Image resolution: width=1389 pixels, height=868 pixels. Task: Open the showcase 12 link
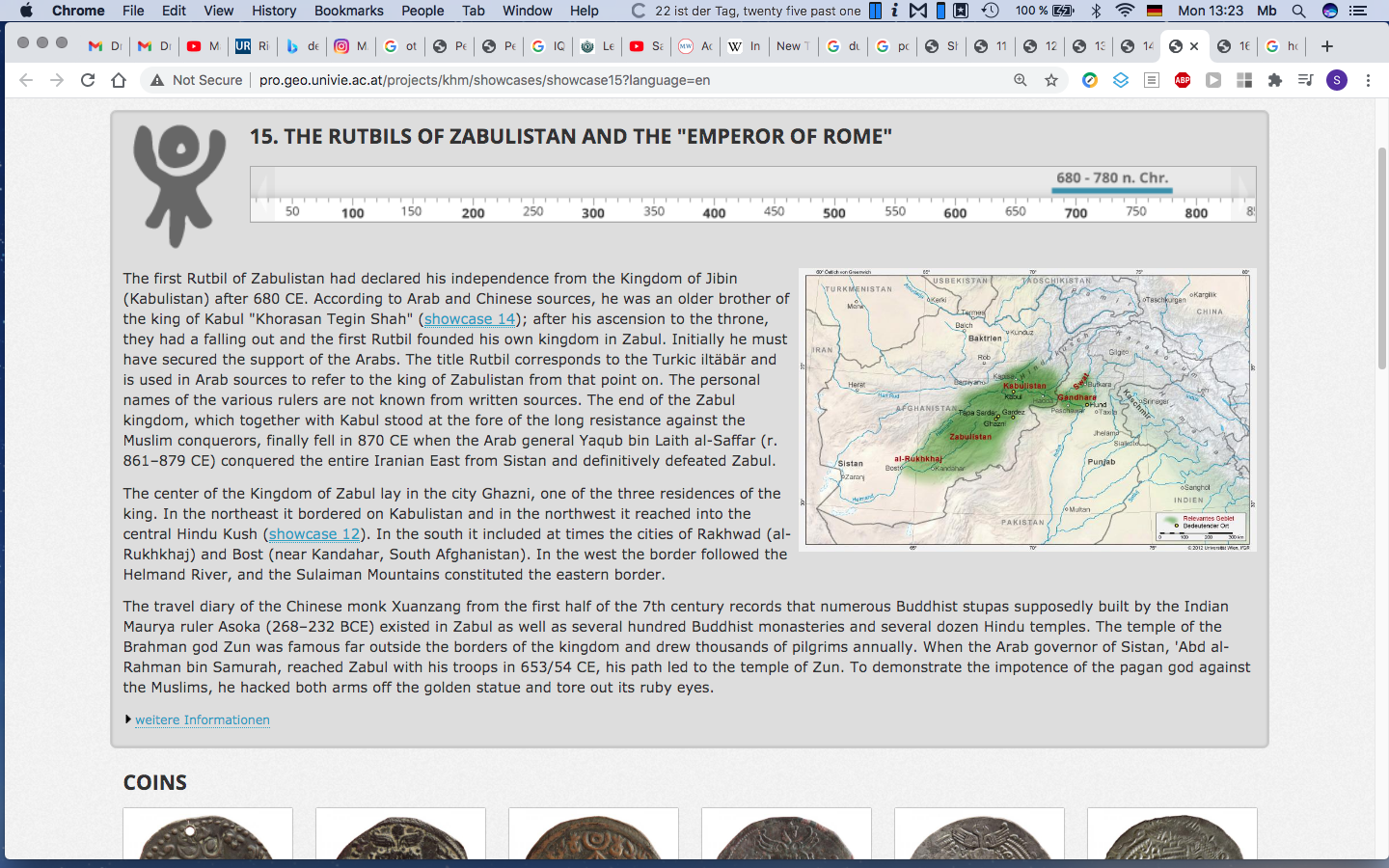[x=314, y=534]
